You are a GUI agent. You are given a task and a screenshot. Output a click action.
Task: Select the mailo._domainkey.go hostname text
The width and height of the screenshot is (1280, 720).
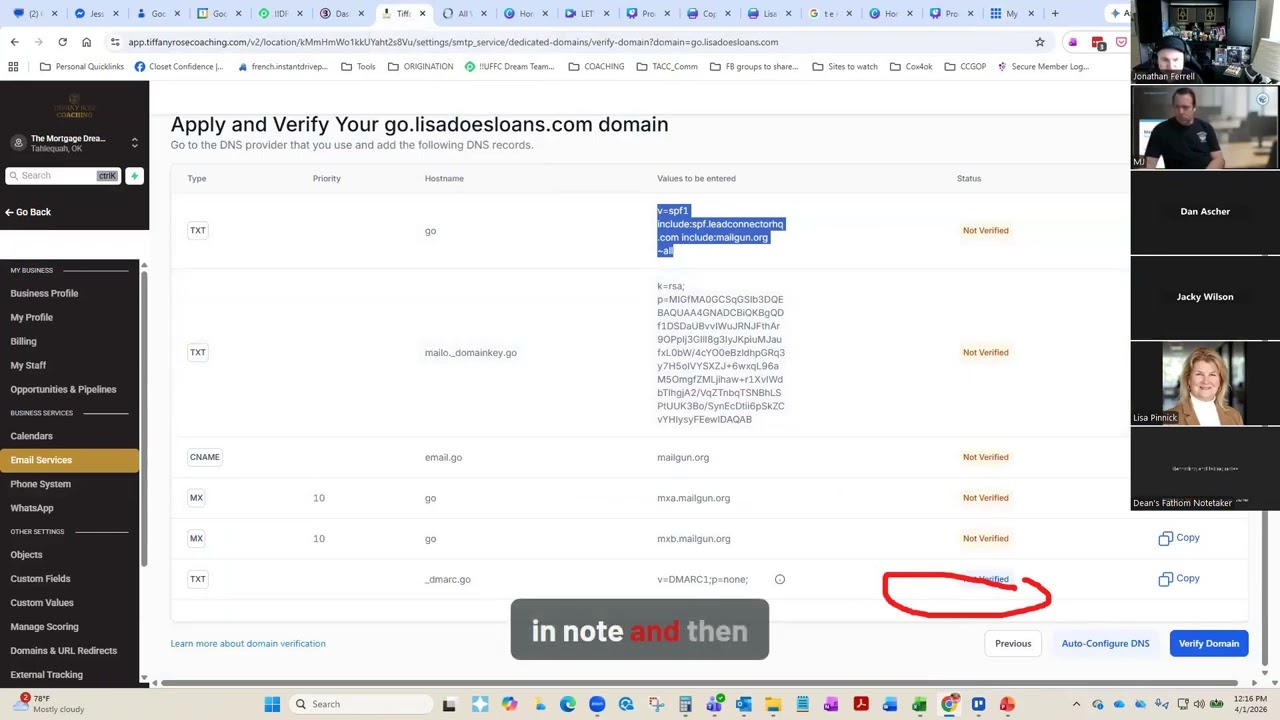tap(470, 353)
